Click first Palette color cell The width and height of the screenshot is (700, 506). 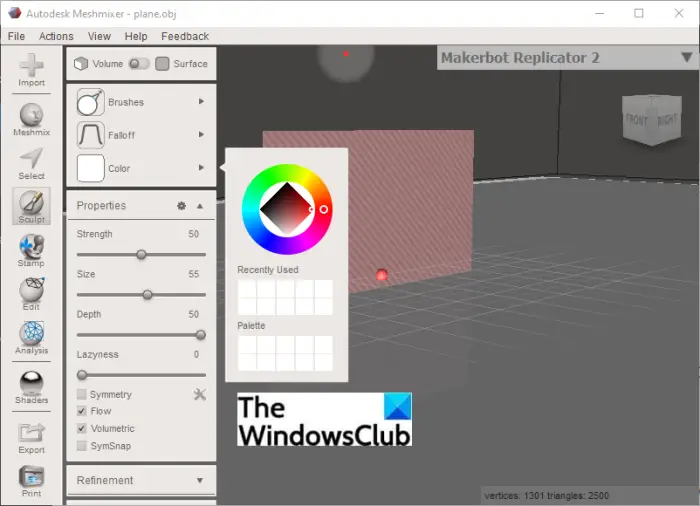click(247, 344)
